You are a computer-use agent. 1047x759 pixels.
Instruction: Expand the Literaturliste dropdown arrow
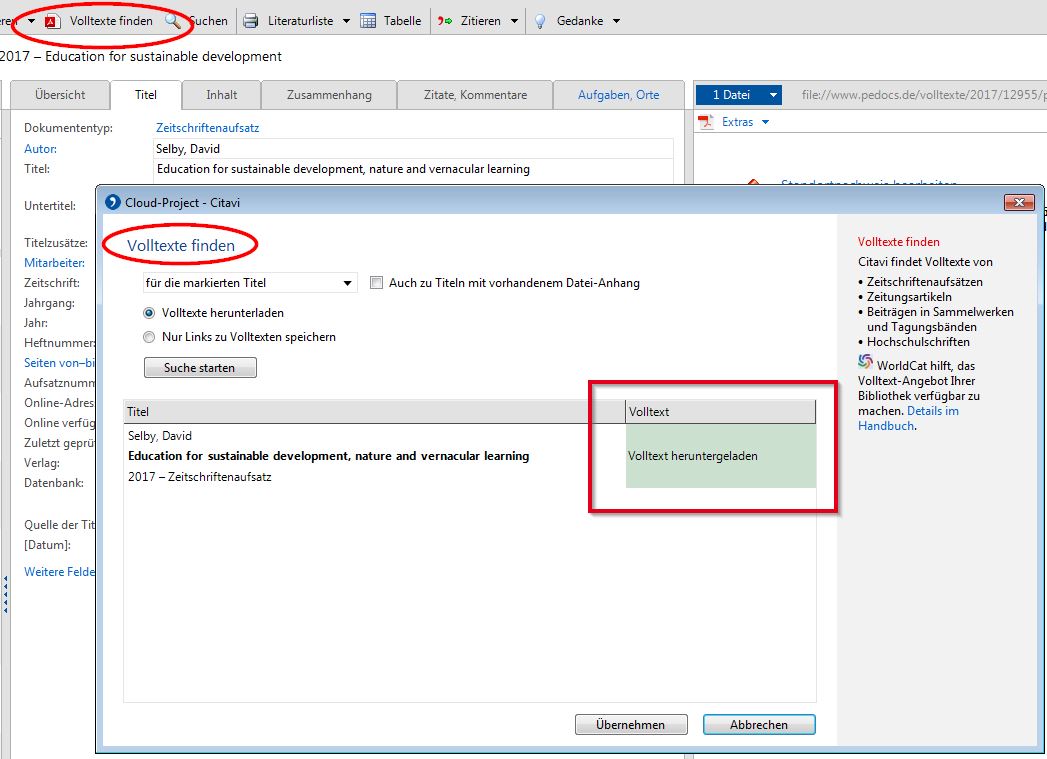pos(347,21)
